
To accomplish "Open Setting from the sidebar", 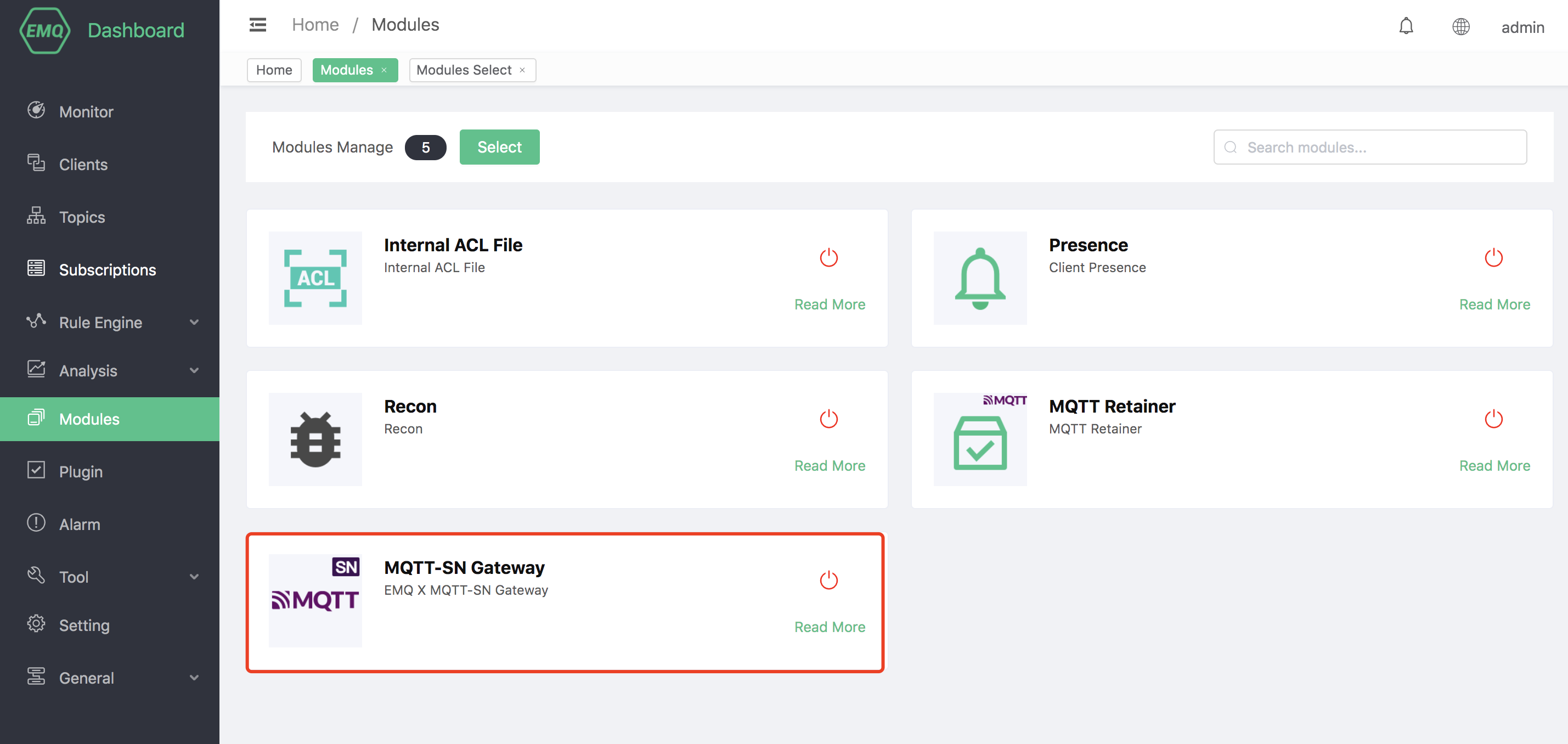I will pyautogui.click(x=110, y=625).
